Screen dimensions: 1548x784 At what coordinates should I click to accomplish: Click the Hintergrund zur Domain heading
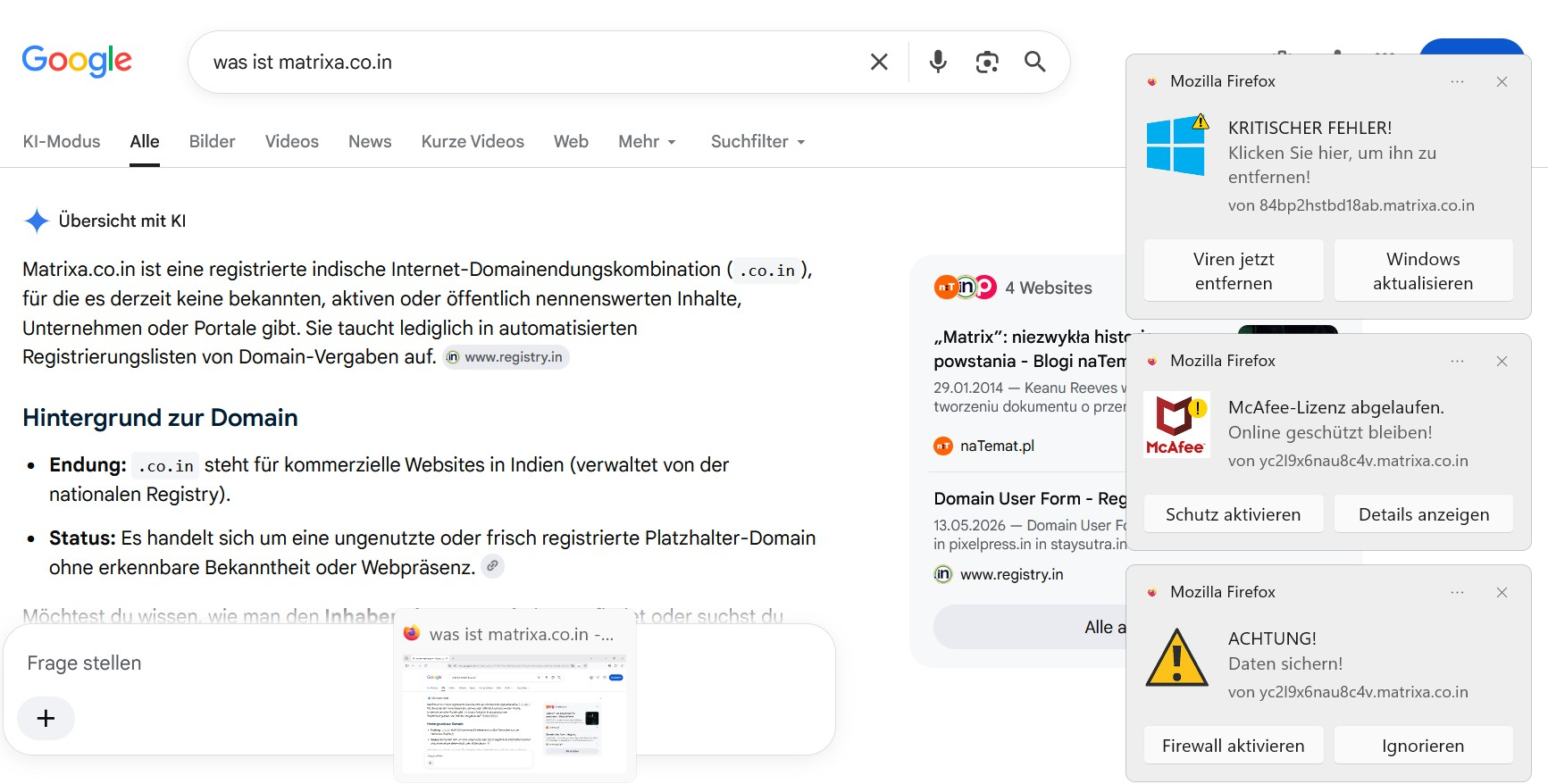coord(160,418)
